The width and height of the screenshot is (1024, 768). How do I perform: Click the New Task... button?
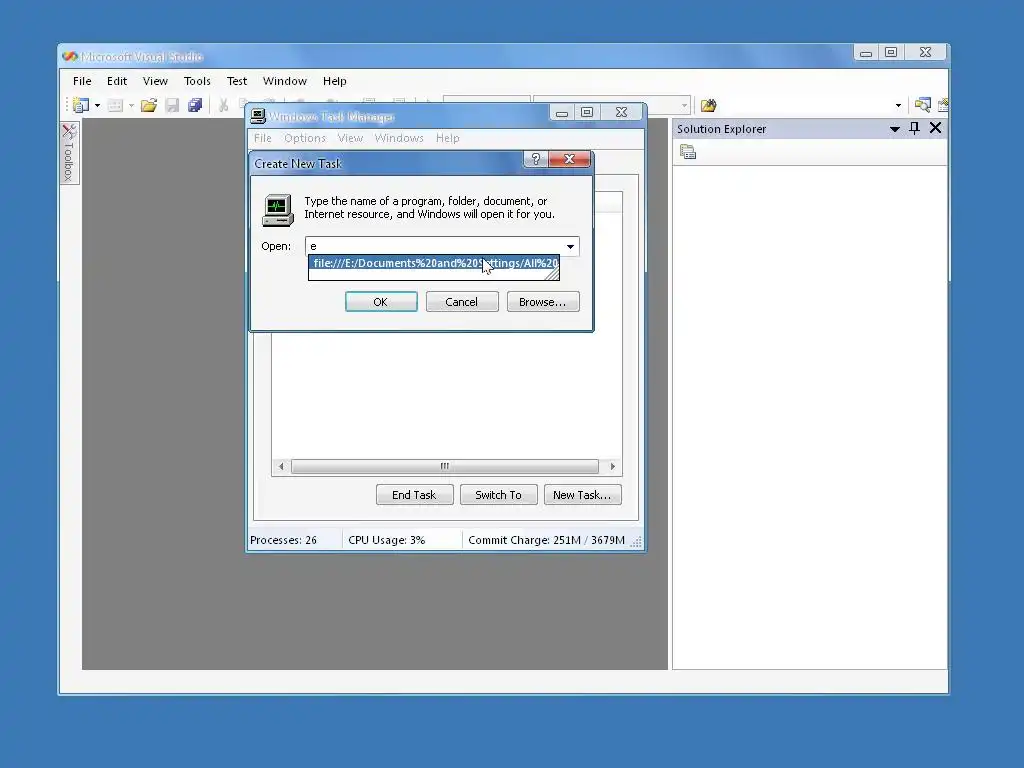click(583, 495)
